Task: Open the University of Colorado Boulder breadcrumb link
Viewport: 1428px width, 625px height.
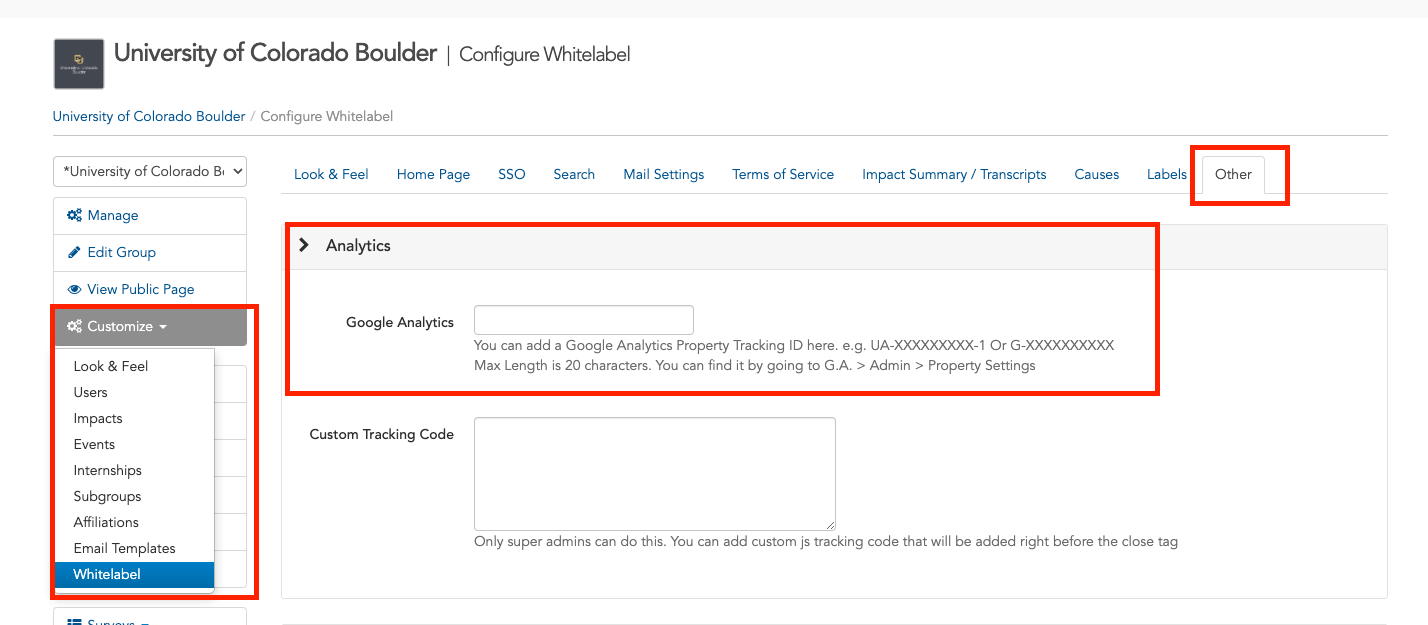Action: pyautogui.click(x=149, y=116)
